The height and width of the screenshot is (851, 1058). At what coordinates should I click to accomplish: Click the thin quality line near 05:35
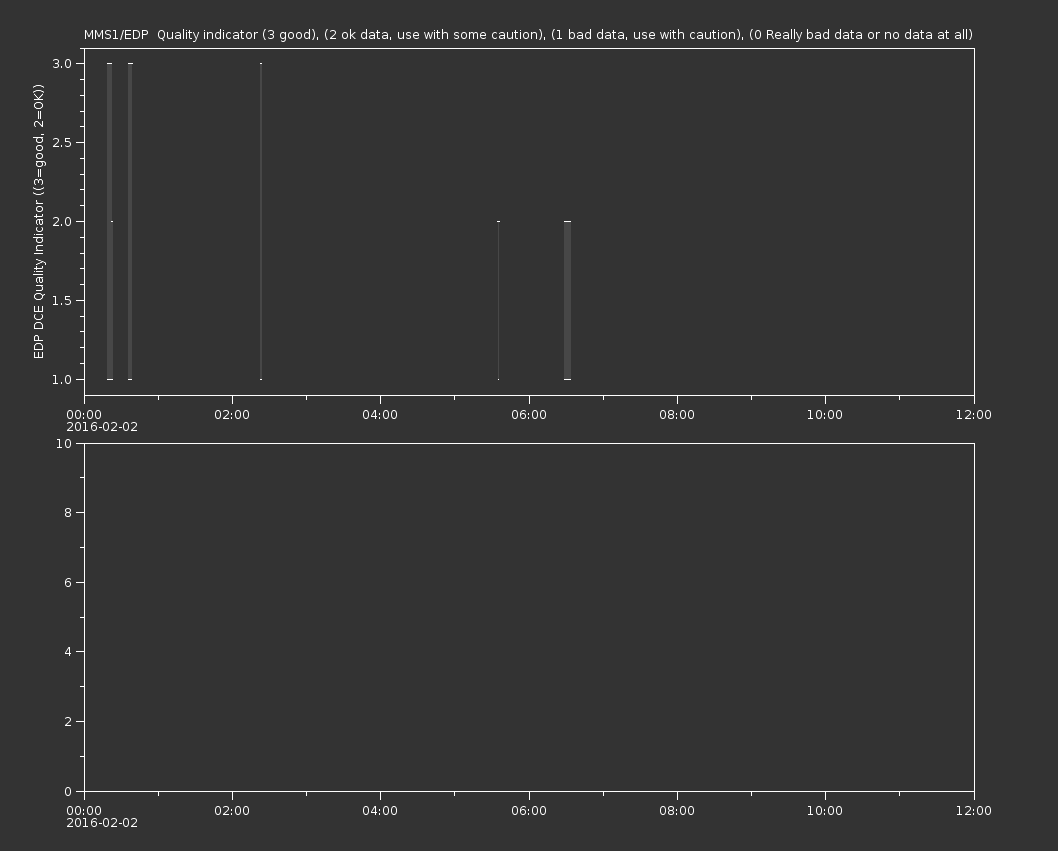coord(499,300)
